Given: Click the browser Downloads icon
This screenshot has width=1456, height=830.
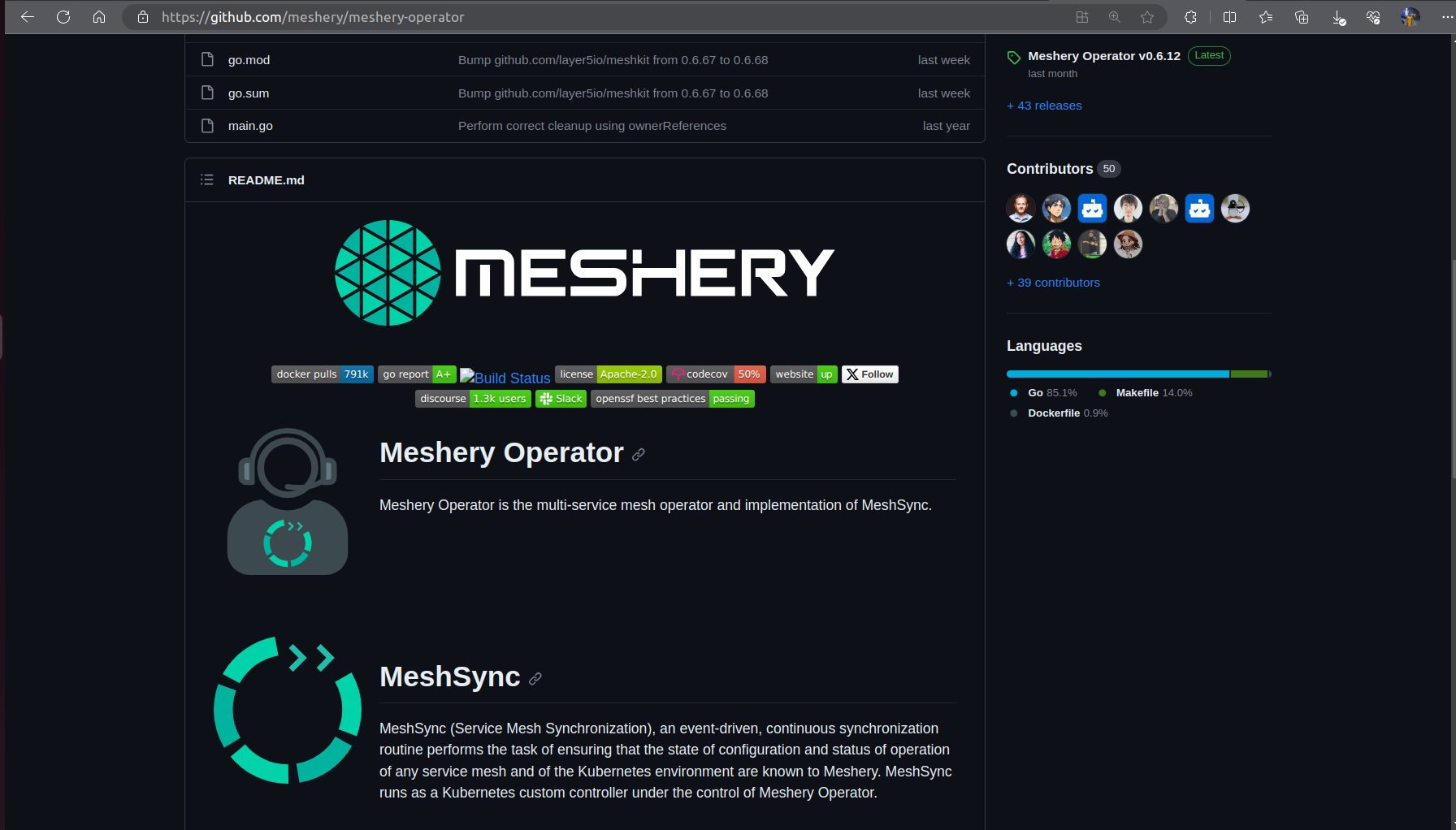Looking at the screenshot, I should pyautogui.click(x=1337, y=16).
